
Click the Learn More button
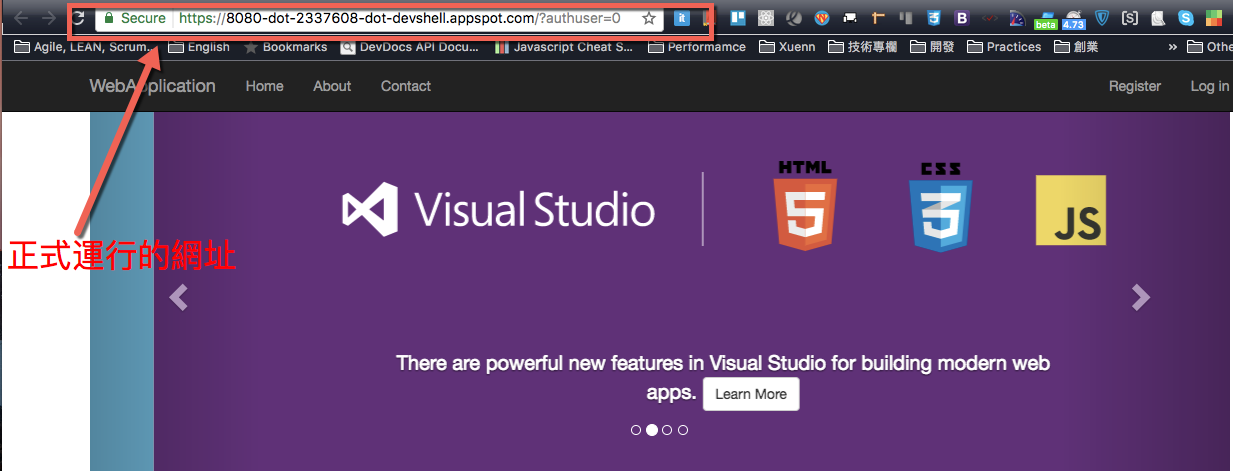[x=751, y=394]
